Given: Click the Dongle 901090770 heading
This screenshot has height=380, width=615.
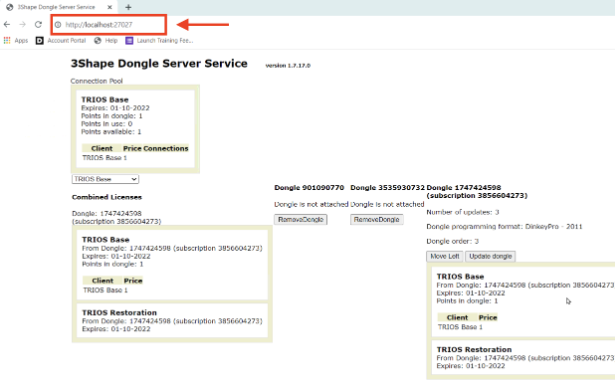Looking at the screenshot, I should point(309,187).
